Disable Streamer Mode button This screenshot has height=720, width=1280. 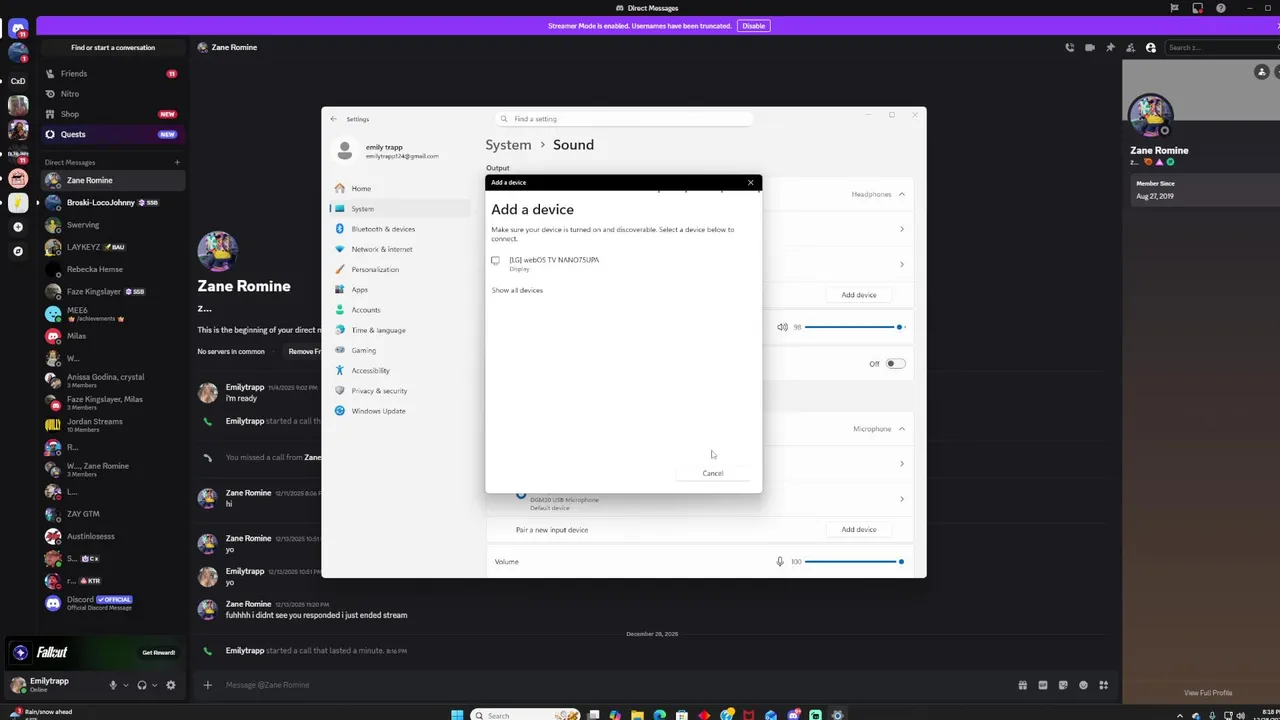pyautogui.click(x=754, y=26)
